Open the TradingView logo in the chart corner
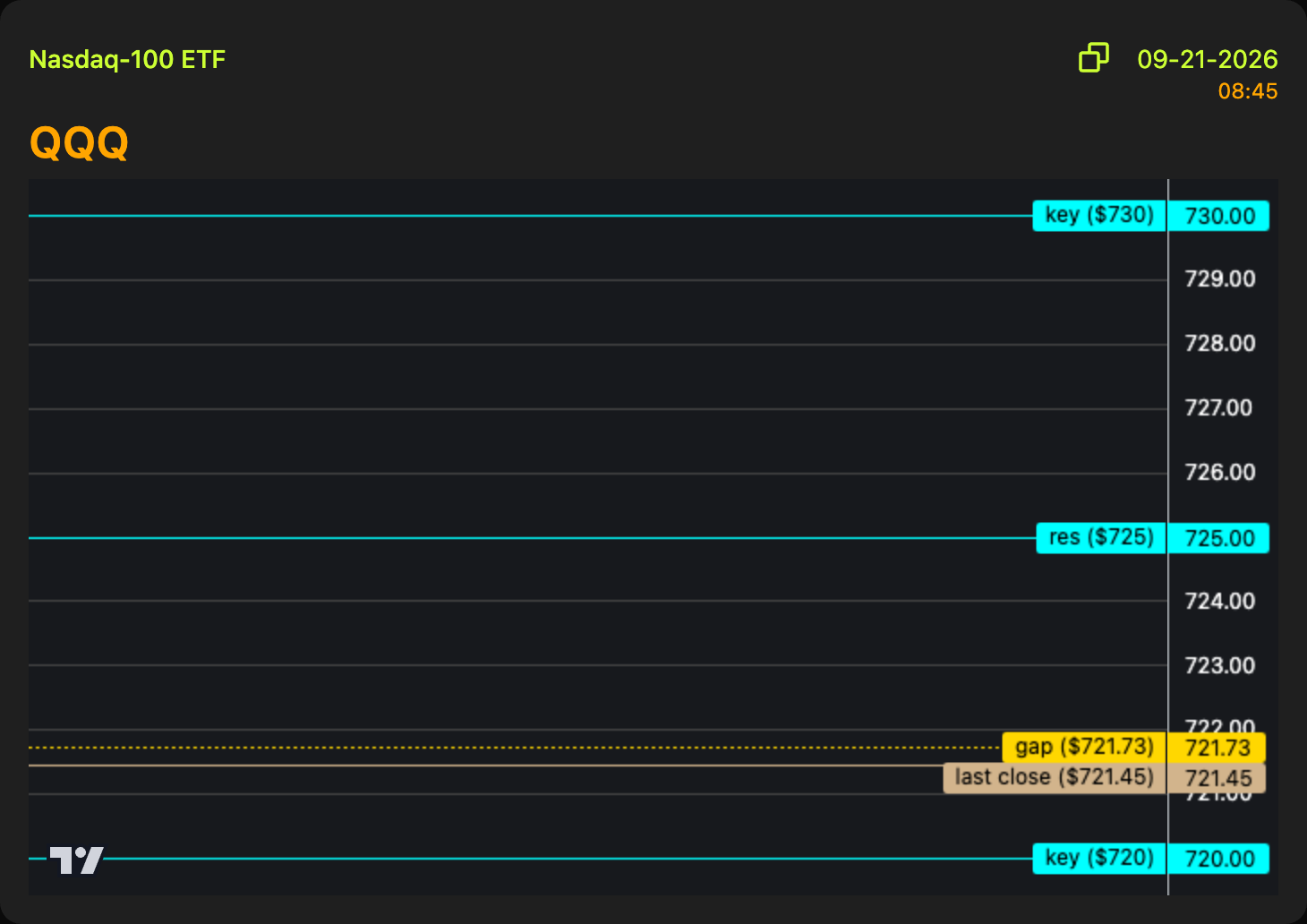The height and width of the screenshot is (924, 1307). tap(76, 860)
